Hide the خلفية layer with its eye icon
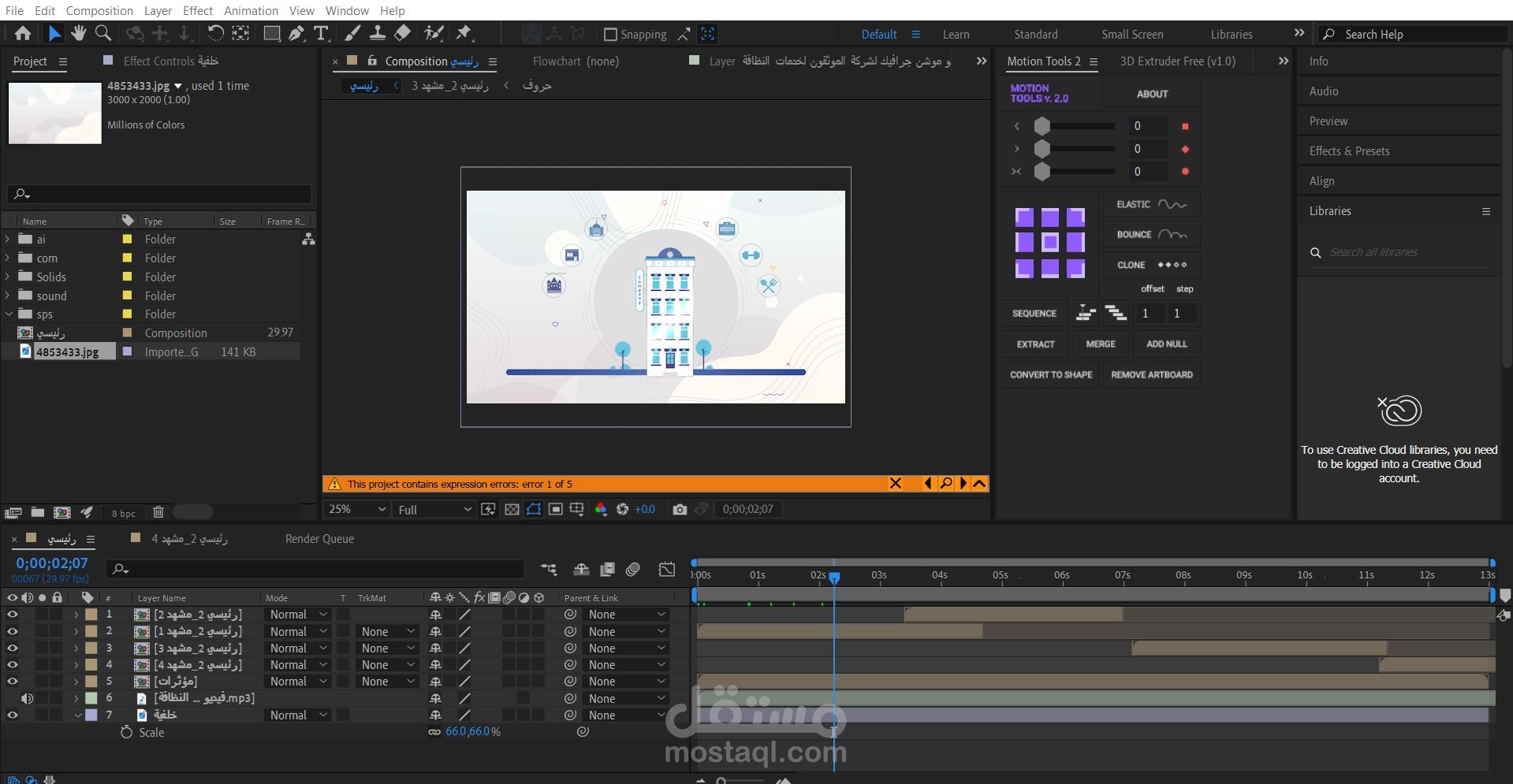Viewport: 1513px width, 784px height. tap(12, 715)
